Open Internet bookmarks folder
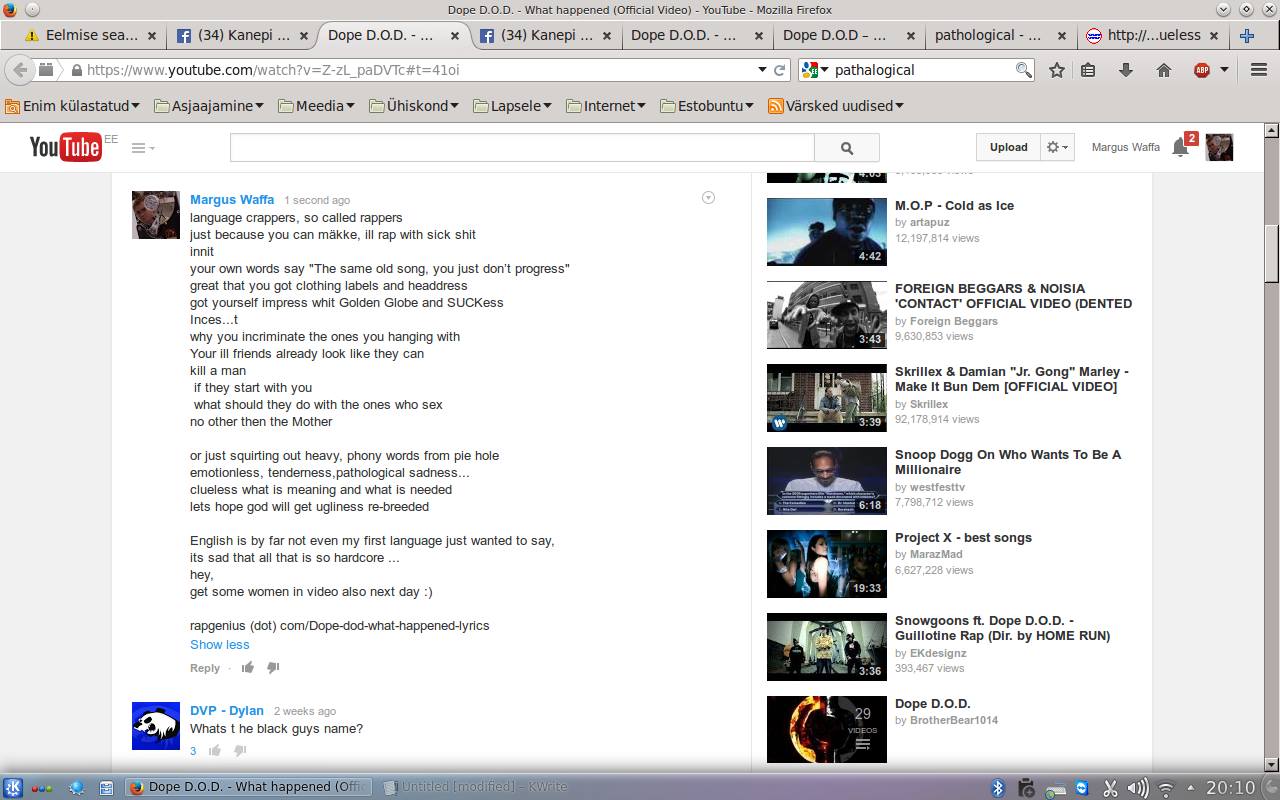This screenshot has height=800, width=1280. coord(606,106)
